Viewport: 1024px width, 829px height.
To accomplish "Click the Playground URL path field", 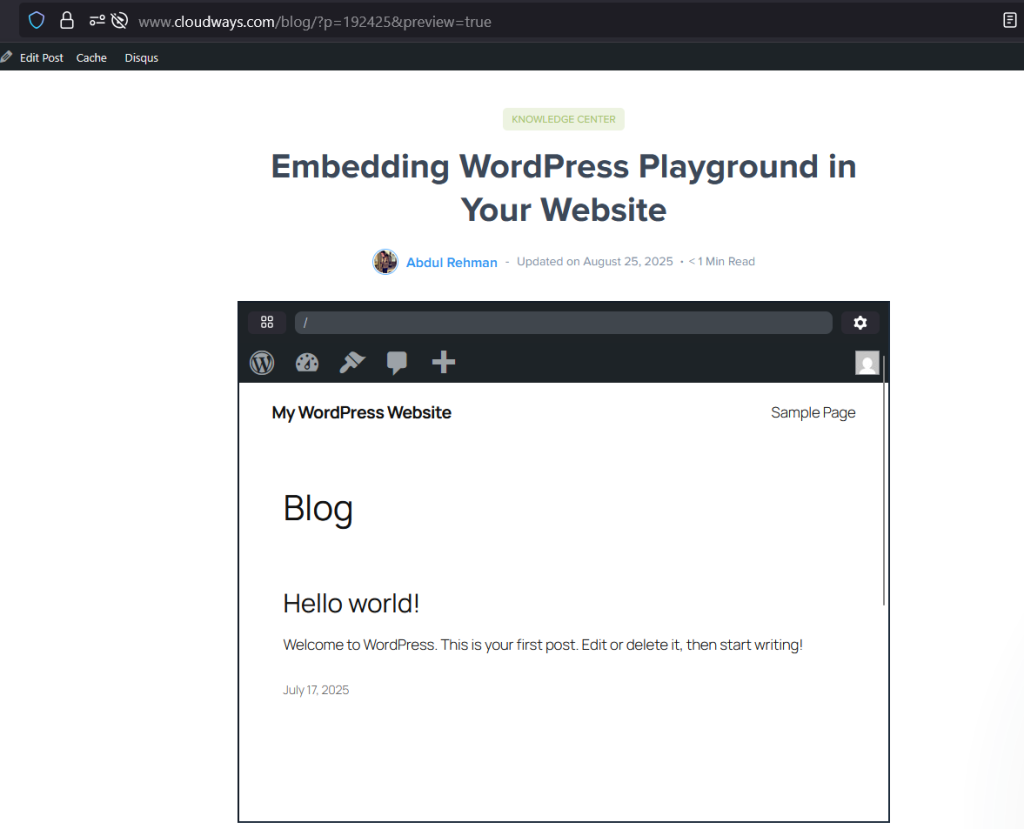I will click(x=564, y=323).
